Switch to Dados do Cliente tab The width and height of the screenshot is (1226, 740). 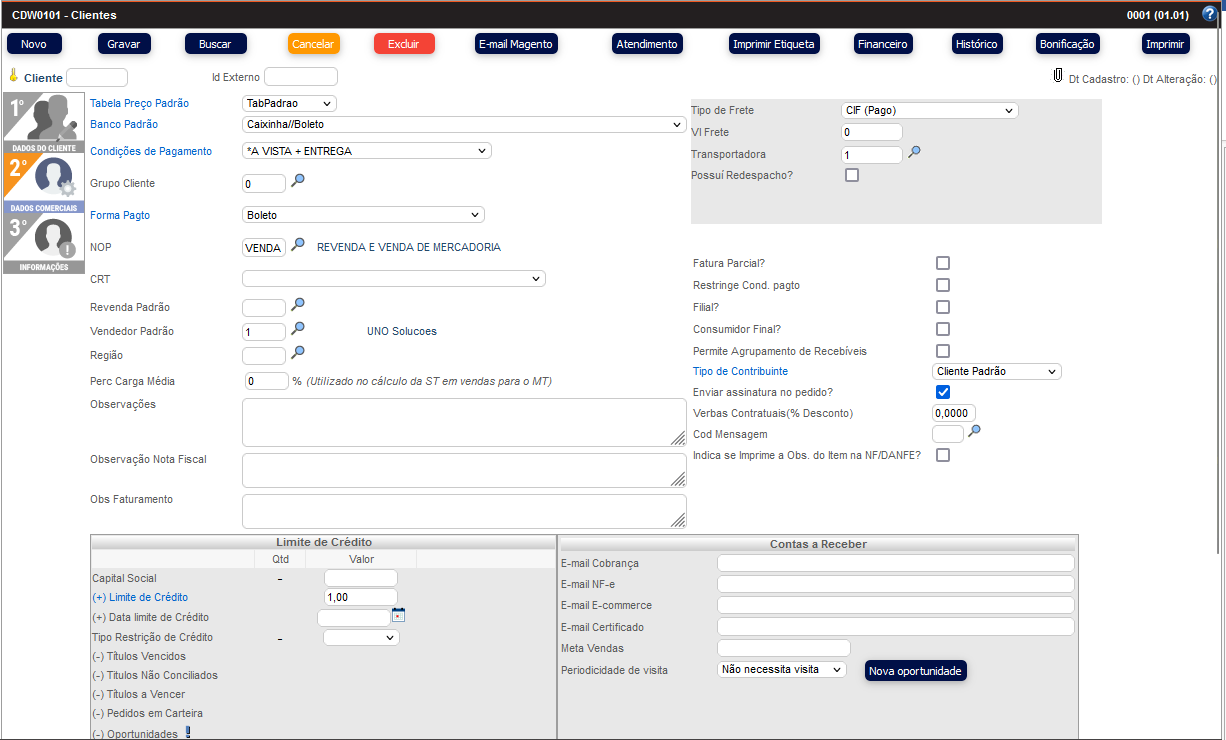coord(40,123)
